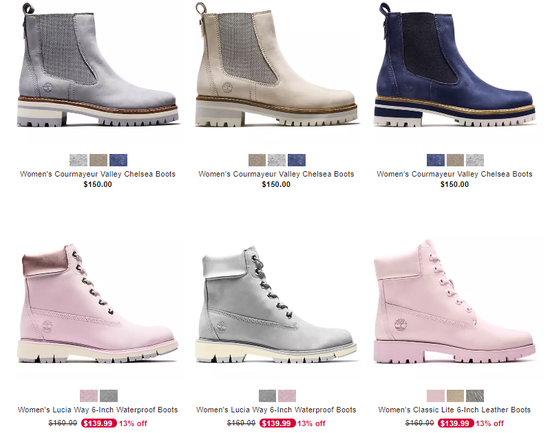Select the dark gray swatch under Classic Lite boot
The image size is (550, 433).
click(475, 396)
